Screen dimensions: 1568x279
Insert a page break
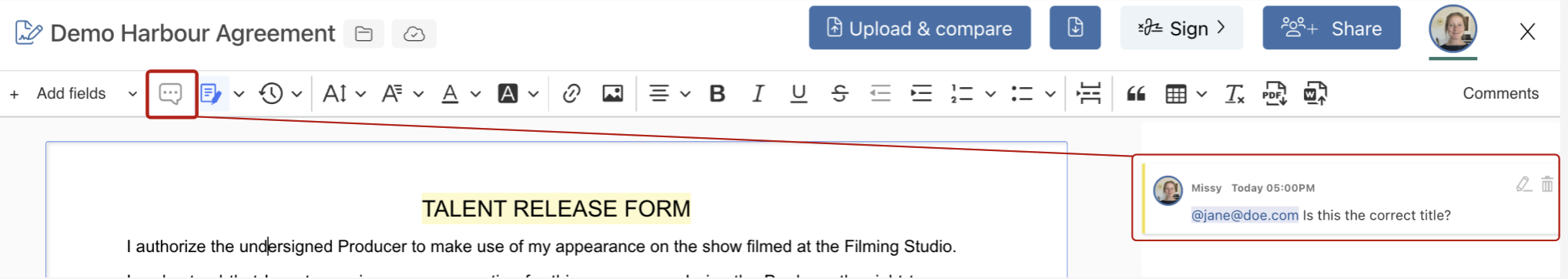pos(1088,94)
